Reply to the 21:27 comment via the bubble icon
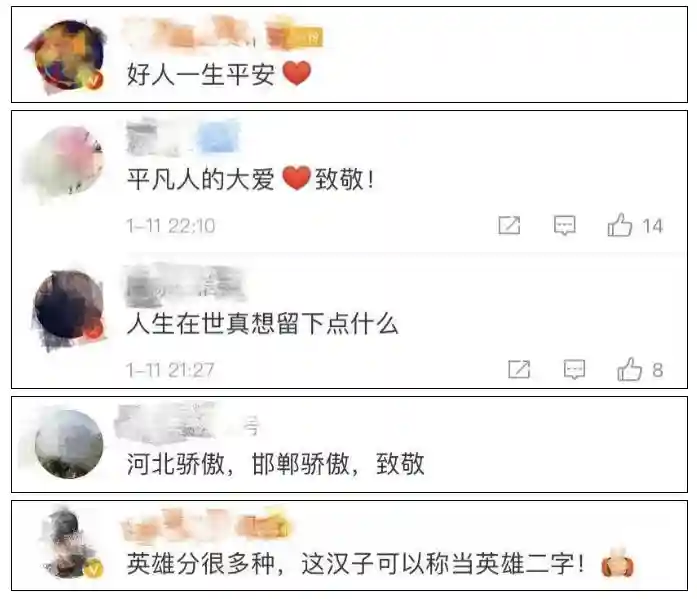 tap(574, 369)
